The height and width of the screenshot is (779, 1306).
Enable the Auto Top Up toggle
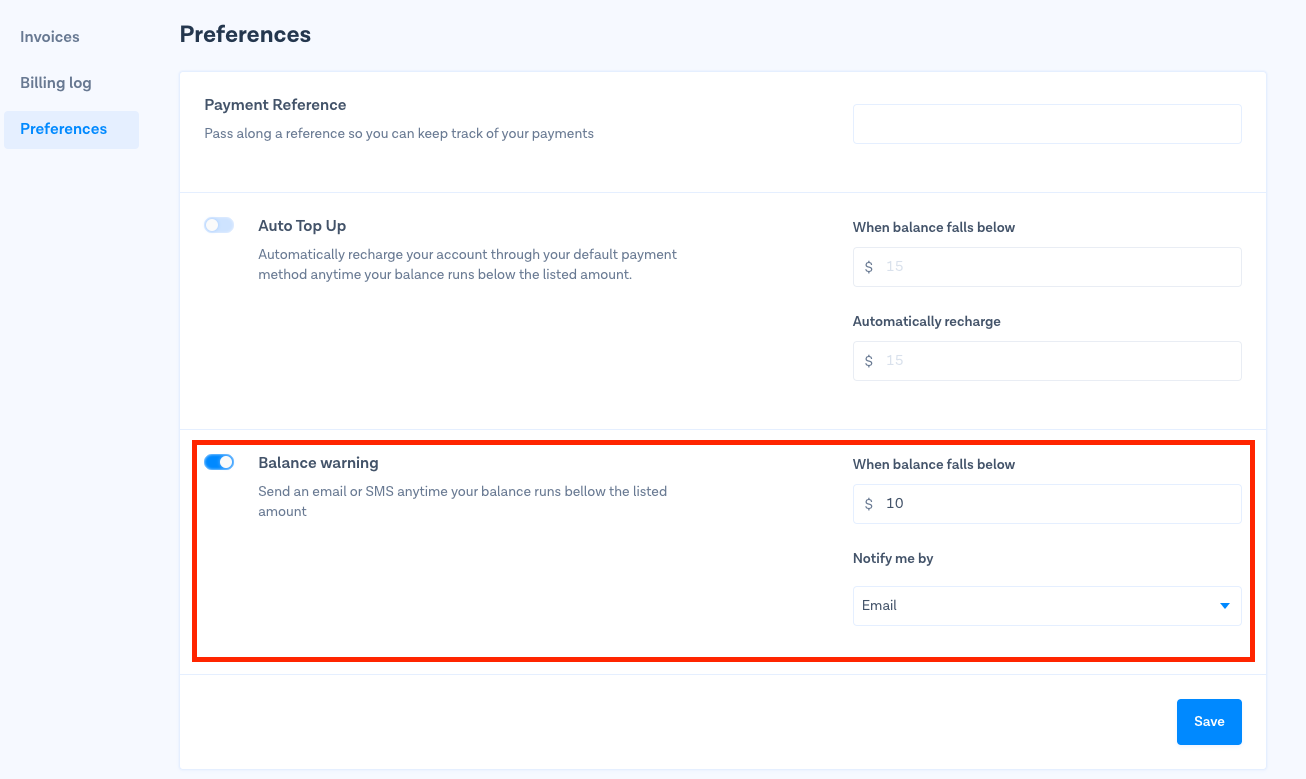[219, 226]
